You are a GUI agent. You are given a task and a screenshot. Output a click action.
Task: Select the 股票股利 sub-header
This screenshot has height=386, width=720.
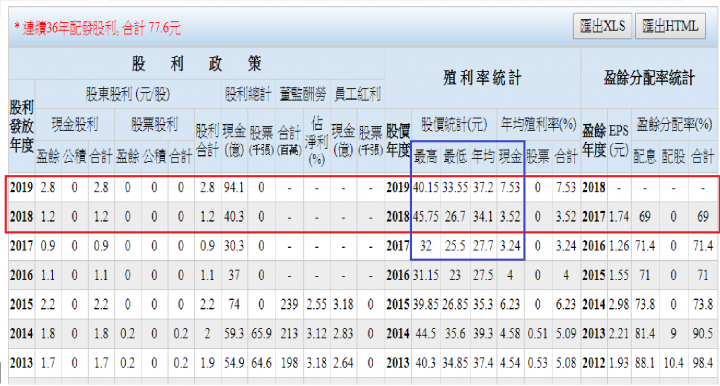click(x=154, y=124)
